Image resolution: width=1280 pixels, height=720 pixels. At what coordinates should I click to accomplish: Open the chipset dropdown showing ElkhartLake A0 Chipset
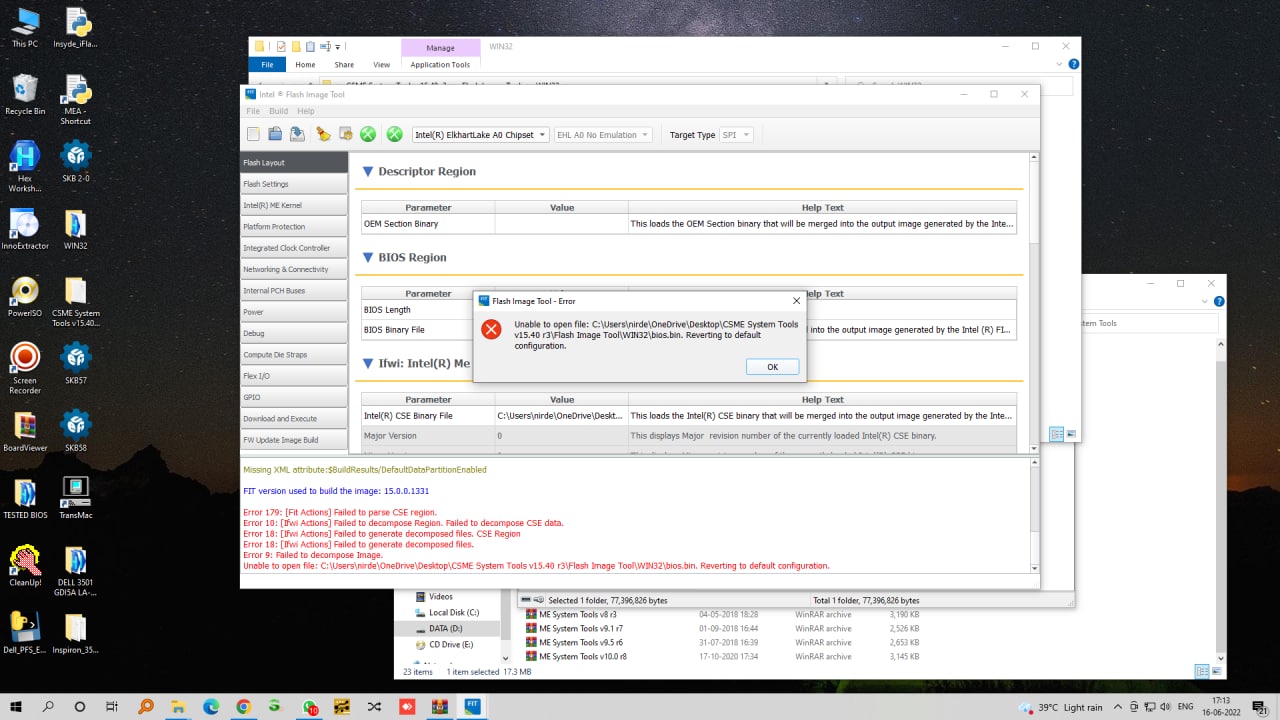480,135
